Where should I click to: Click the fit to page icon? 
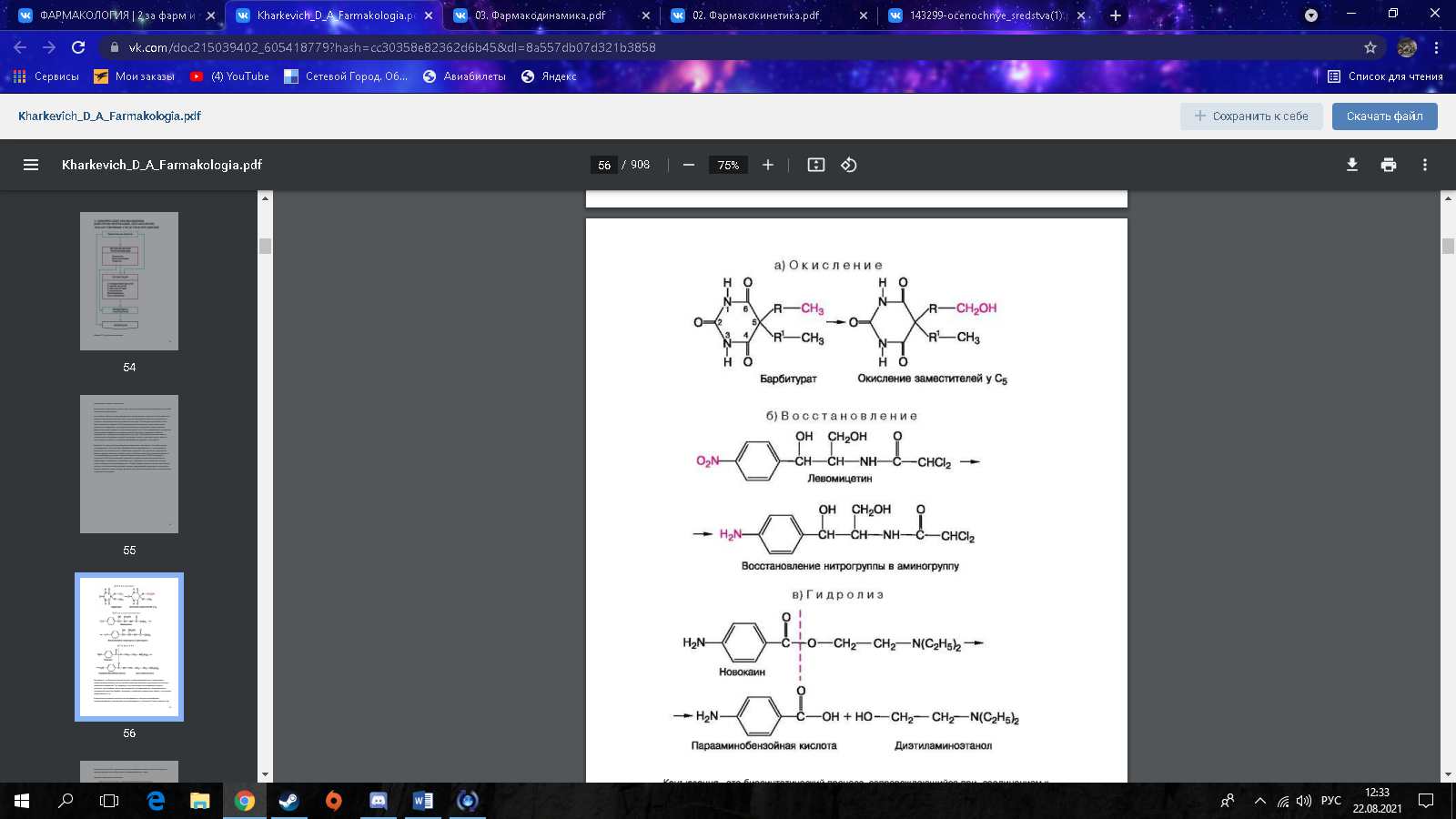point(816,165)
